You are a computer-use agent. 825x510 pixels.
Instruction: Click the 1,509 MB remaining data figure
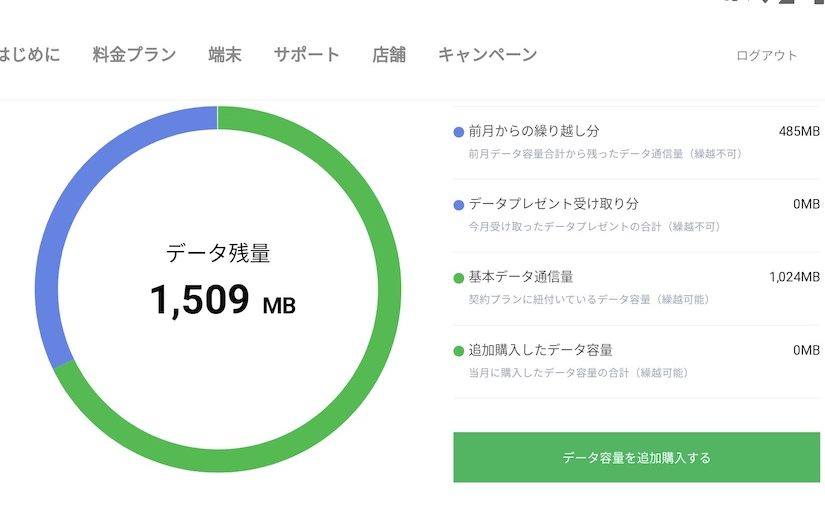coord(223,299)
